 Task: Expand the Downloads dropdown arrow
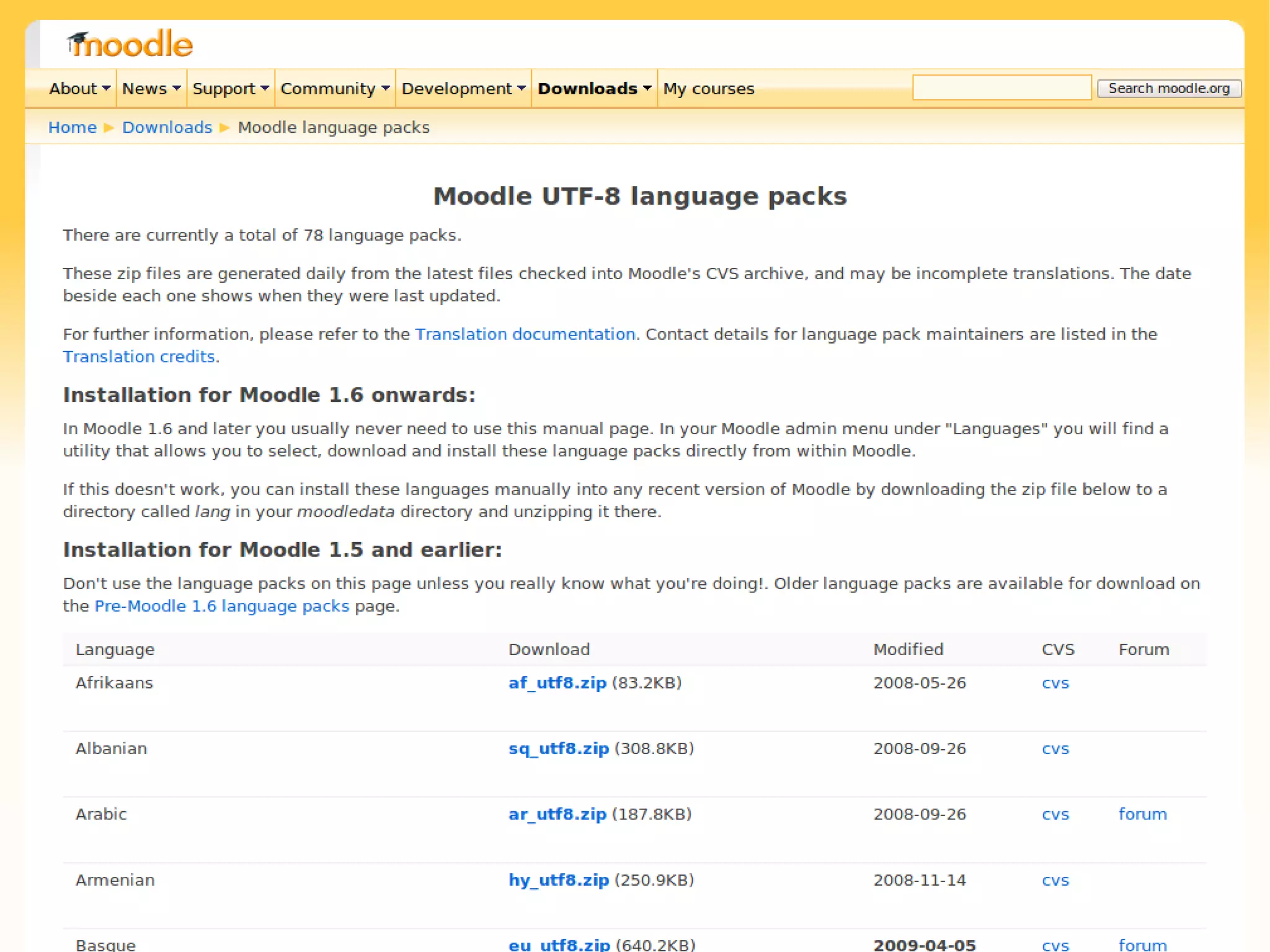click(647, 88)
